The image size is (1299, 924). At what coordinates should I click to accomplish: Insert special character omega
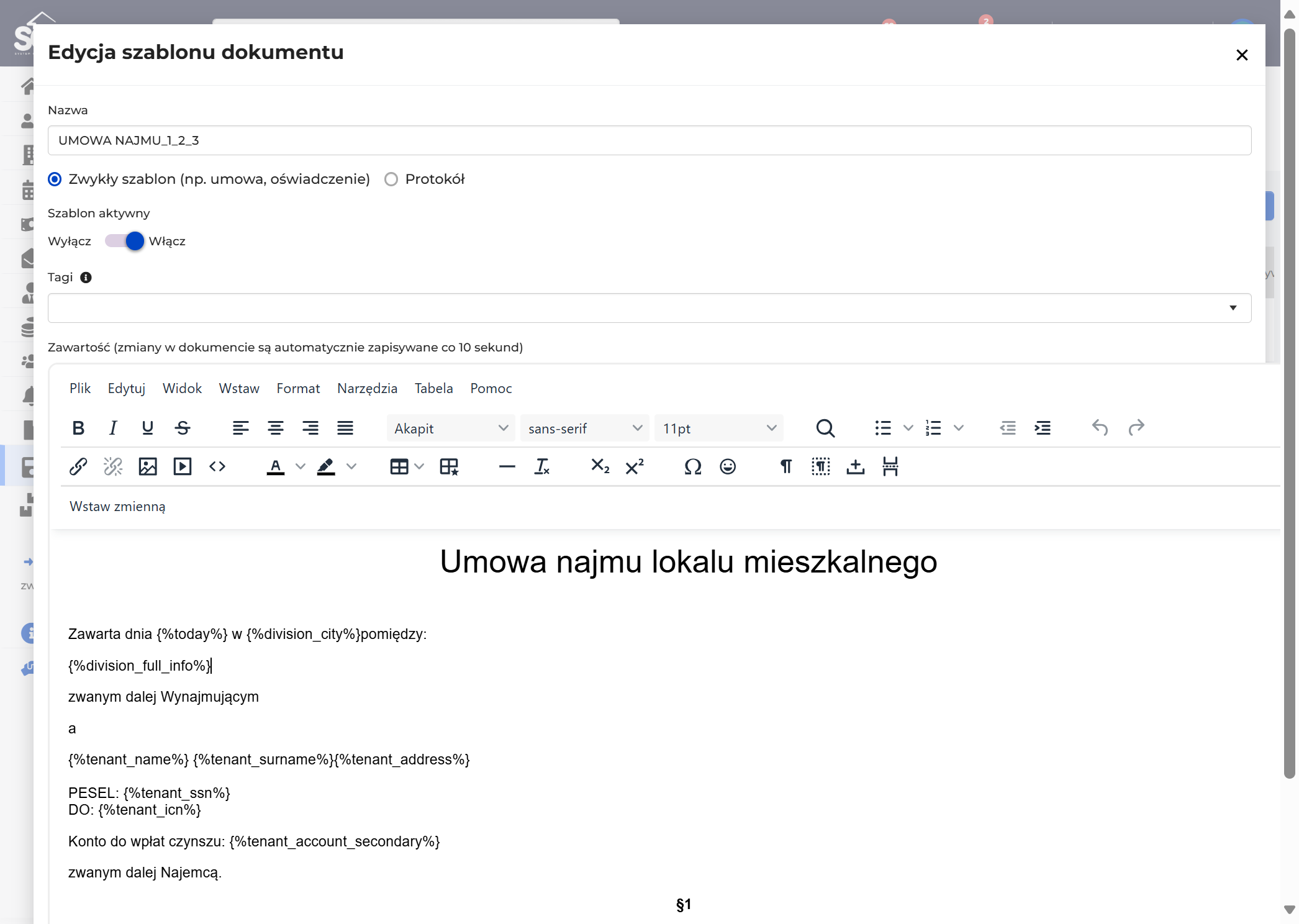693,466
